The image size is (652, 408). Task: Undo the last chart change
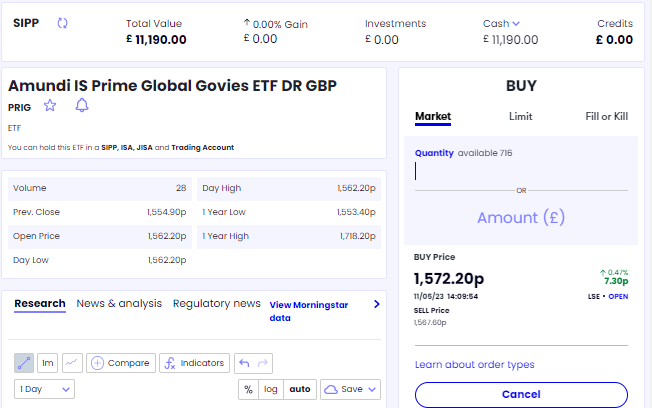point(244,363)
